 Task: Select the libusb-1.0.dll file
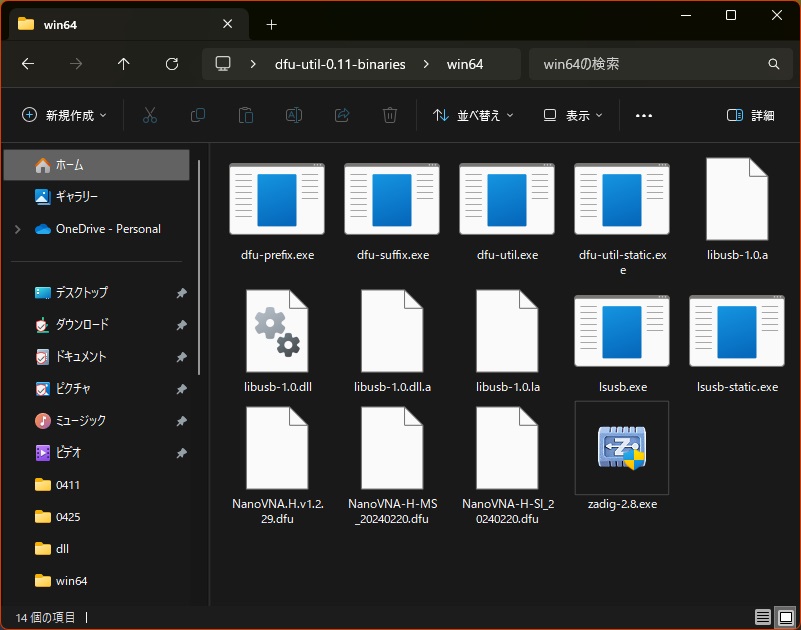coord(277,332)
